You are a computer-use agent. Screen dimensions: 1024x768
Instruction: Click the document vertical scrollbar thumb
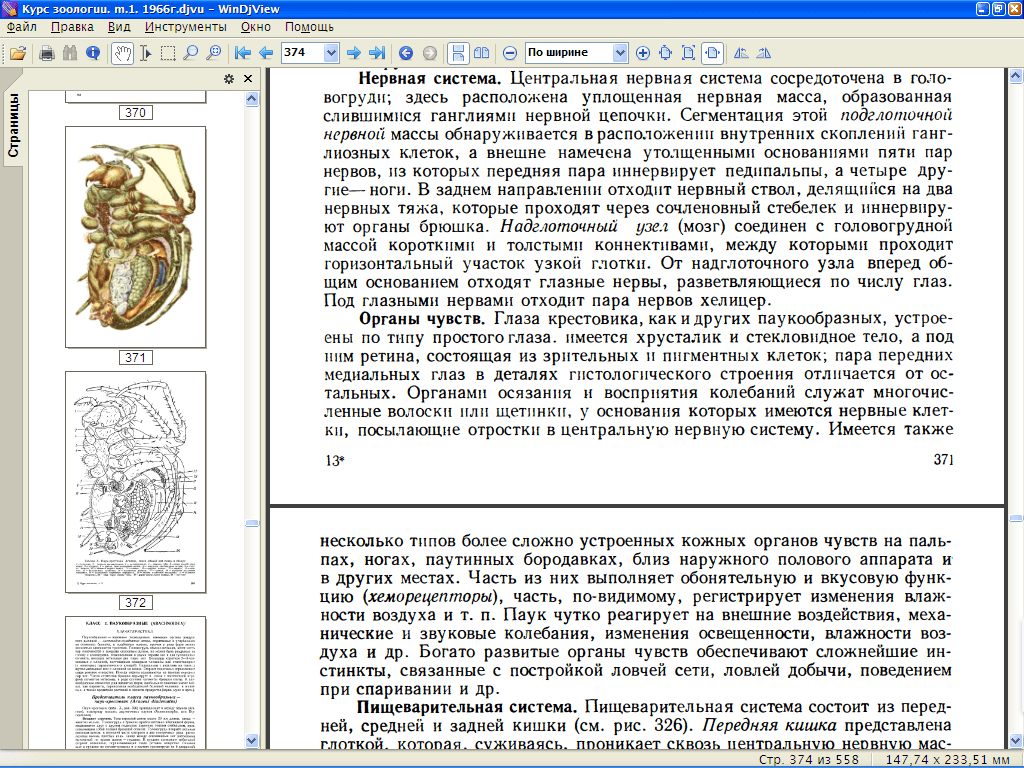pyautogui.click(x=1016, y=518)
